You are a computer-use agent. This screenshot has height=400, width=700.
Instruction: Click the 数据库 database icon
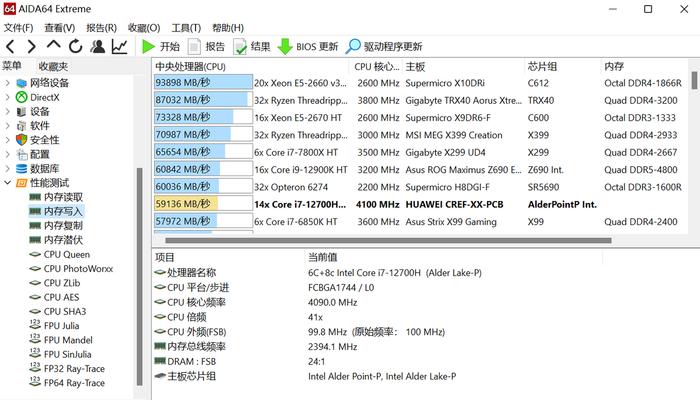pos(21,168)
